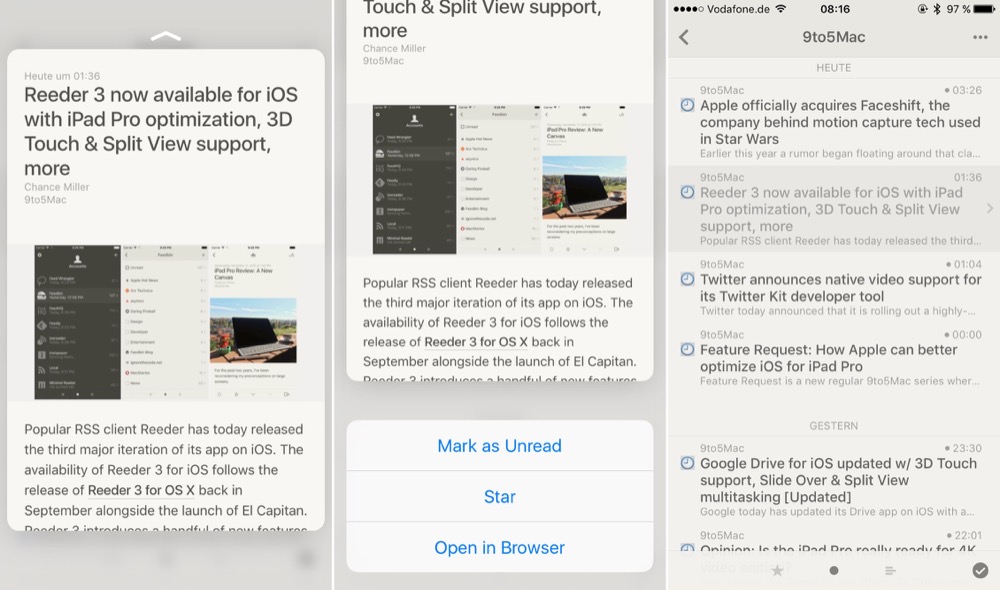Viewport: 1000px width, 590px height.
Task: Tap 'Heute um 01:36' timestamp in left preview
Action: (x=62, y=76)
